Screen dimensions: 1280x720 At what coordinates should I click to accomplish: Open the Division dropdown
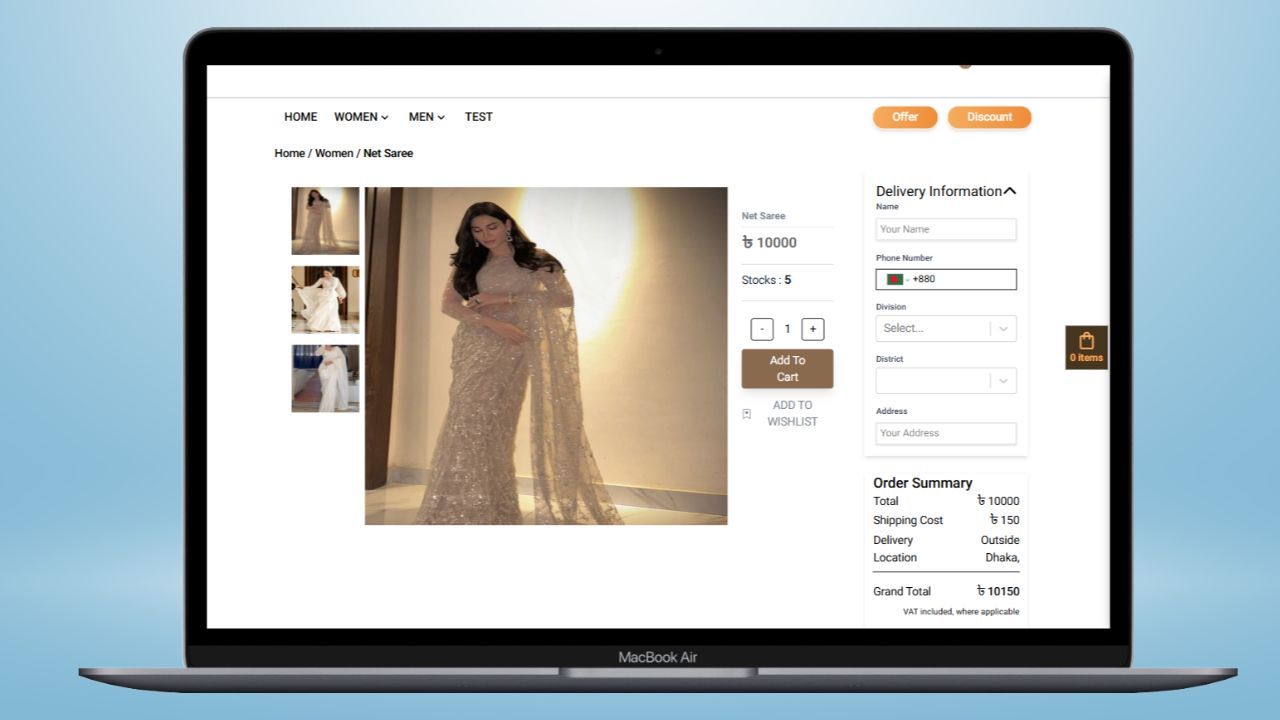pyautogui.click(x=945, y=328)
